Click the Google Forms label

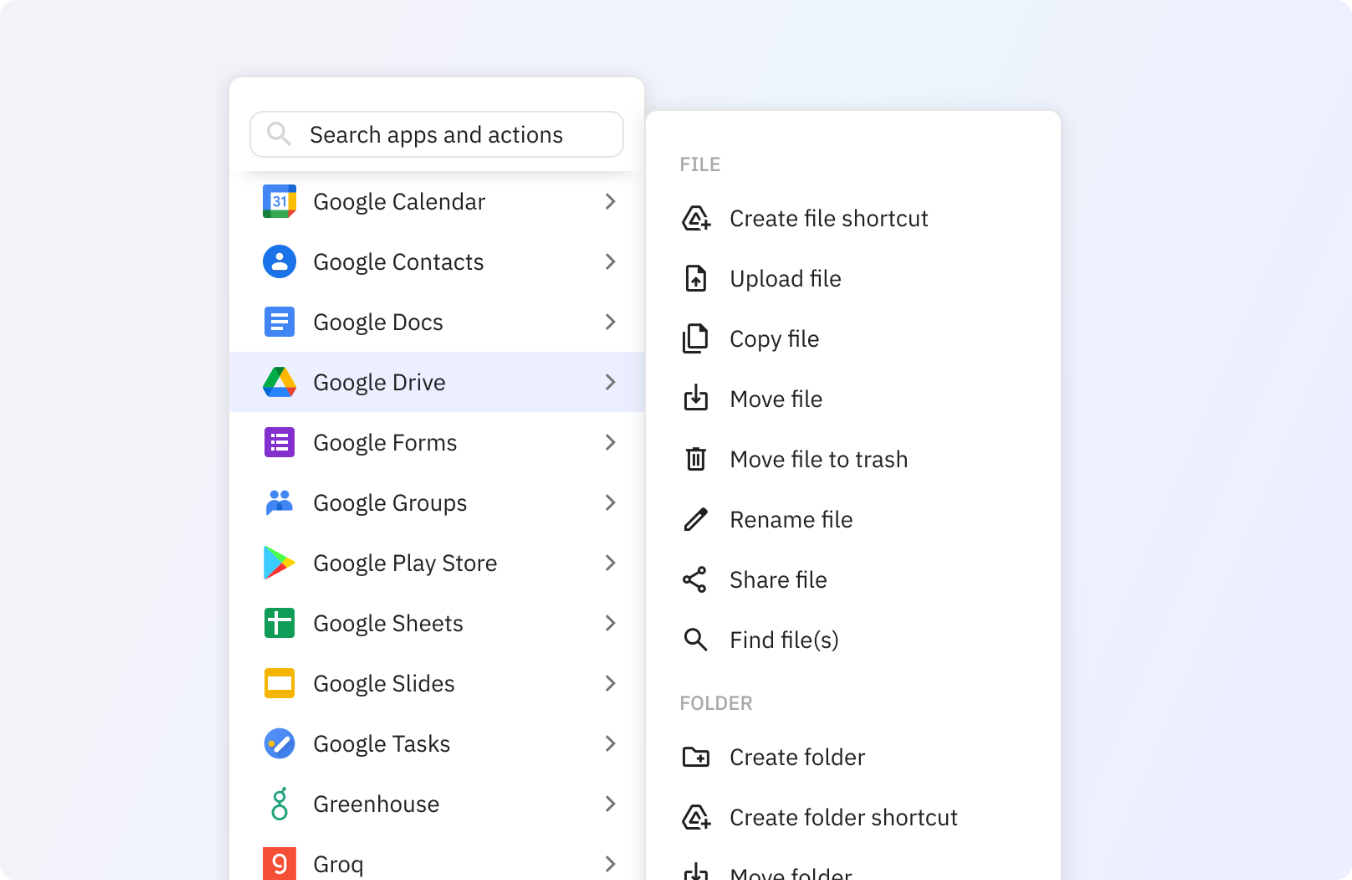[x=385, y=442]
